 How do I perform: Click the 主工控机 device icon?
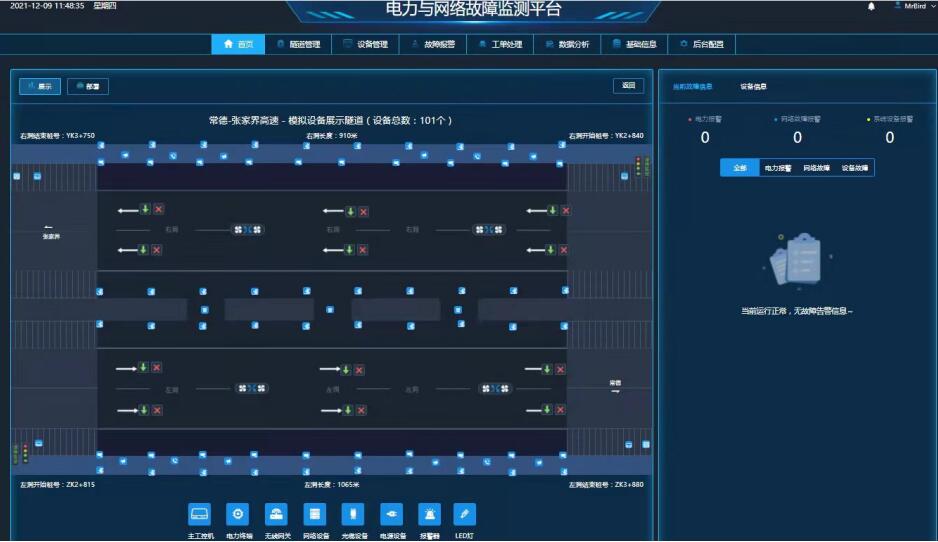pyautogui.click(x=200, y=514)
